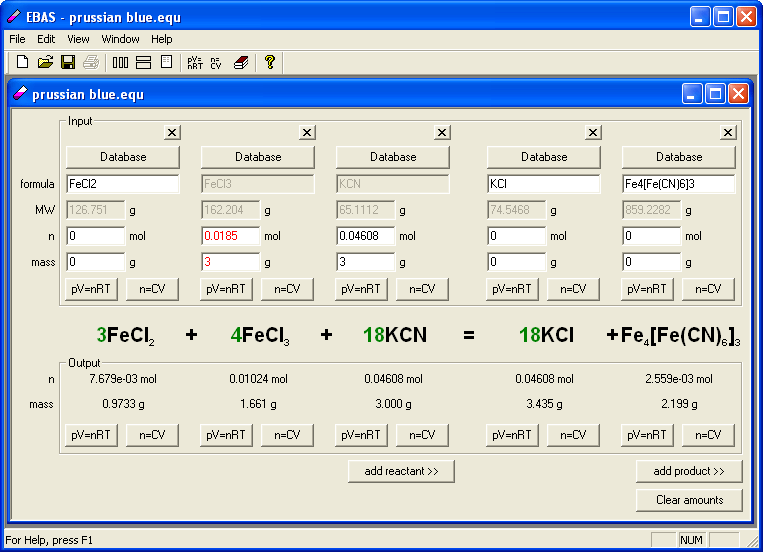This screenshot has width=763, height=552.
Task: Remove the FeCl2 reactant with its X button
Action: [172, 132]
